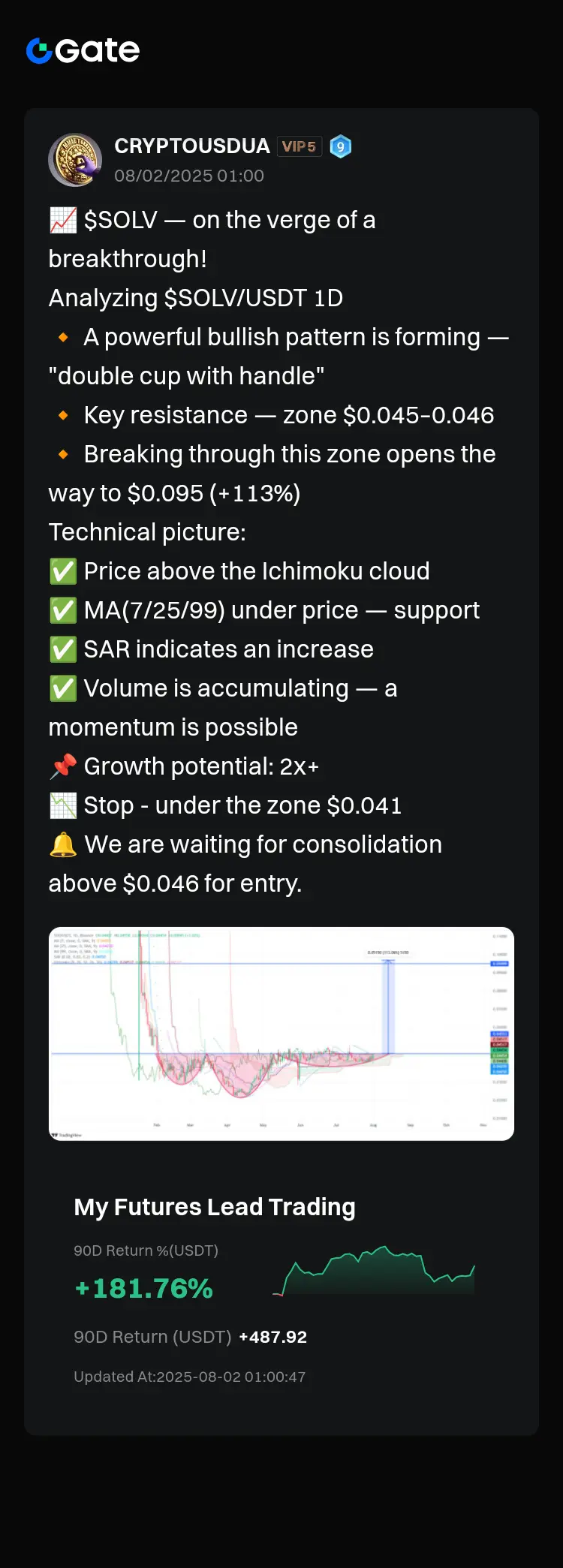
Task: Open the CRYPTOUSDUA username link
Action: pos(192,146)
